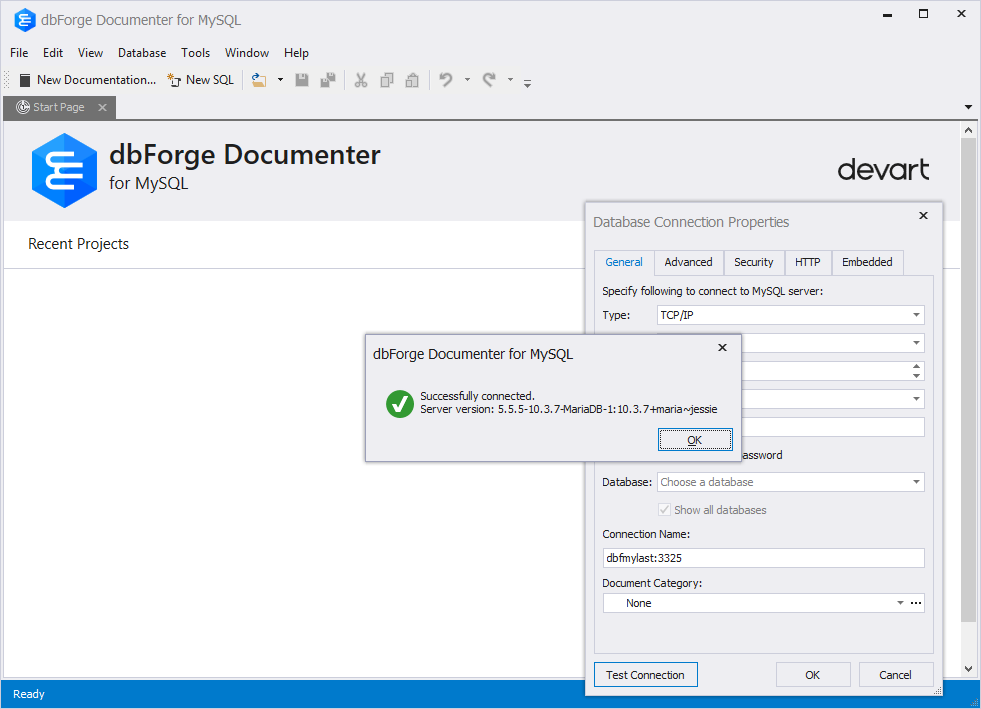The height and width of the screenshot is (709, 981).
Task: Switch to the Security tab
Action: 754,262
